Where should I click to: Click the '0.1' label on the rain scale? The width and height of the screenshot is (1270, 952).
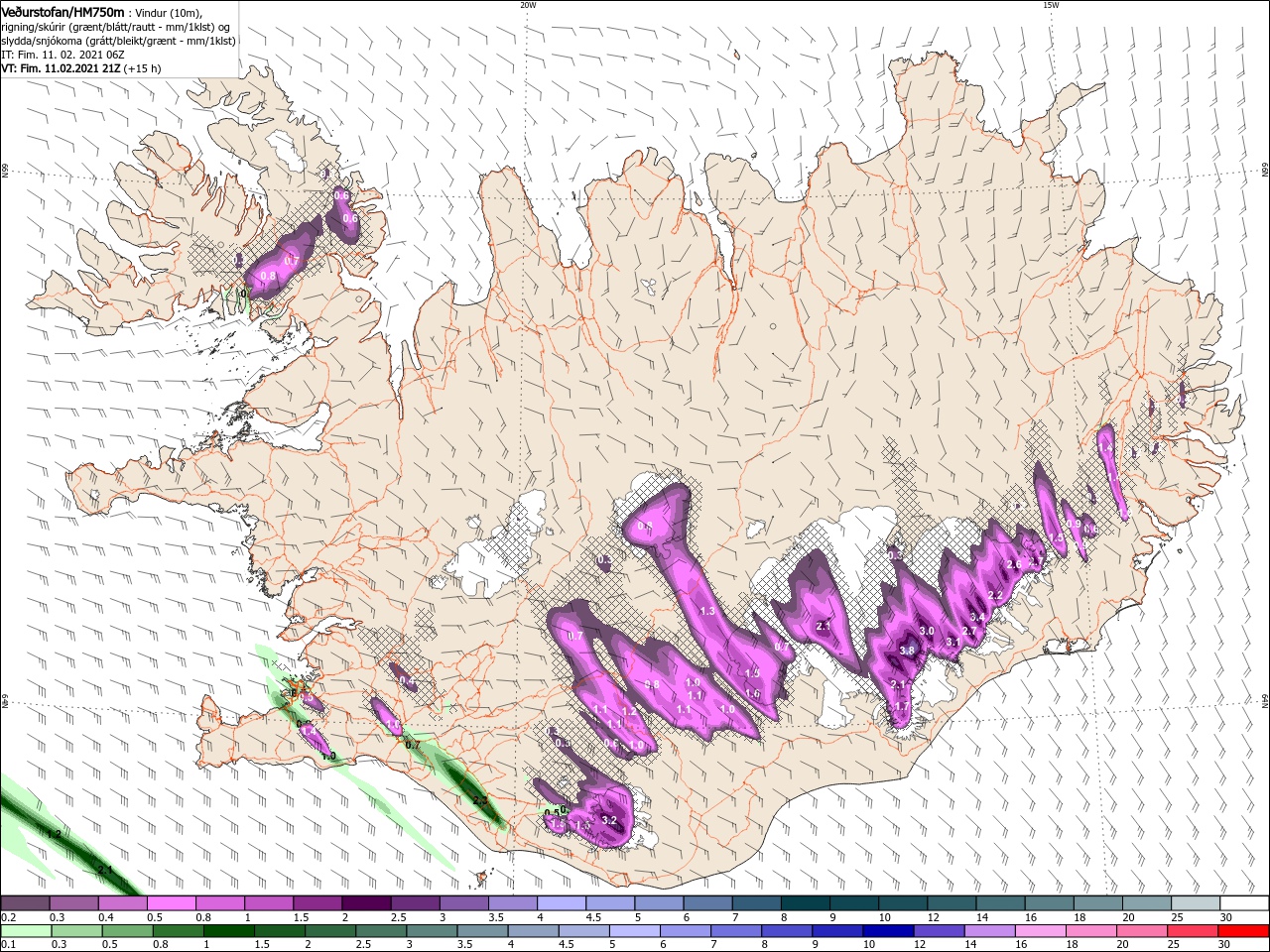(x=7, y=945)
